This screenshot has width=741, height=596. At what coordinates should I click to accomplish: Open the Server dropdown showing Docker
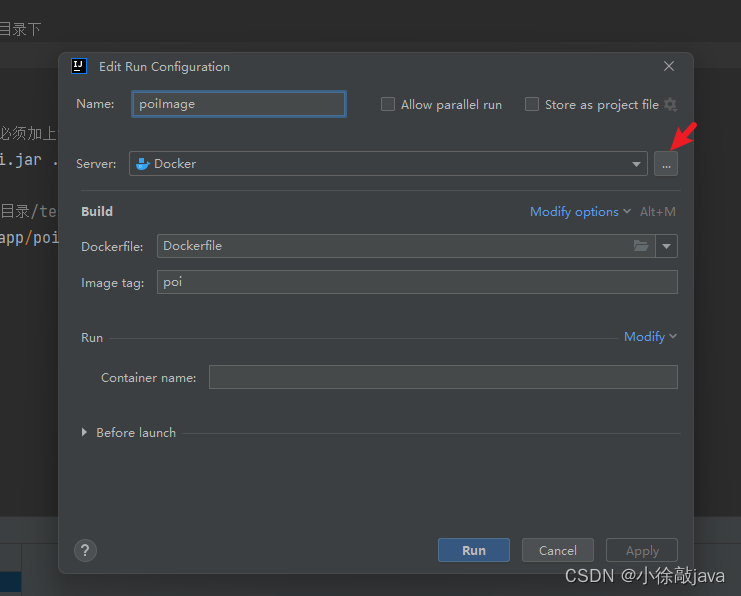388,164
